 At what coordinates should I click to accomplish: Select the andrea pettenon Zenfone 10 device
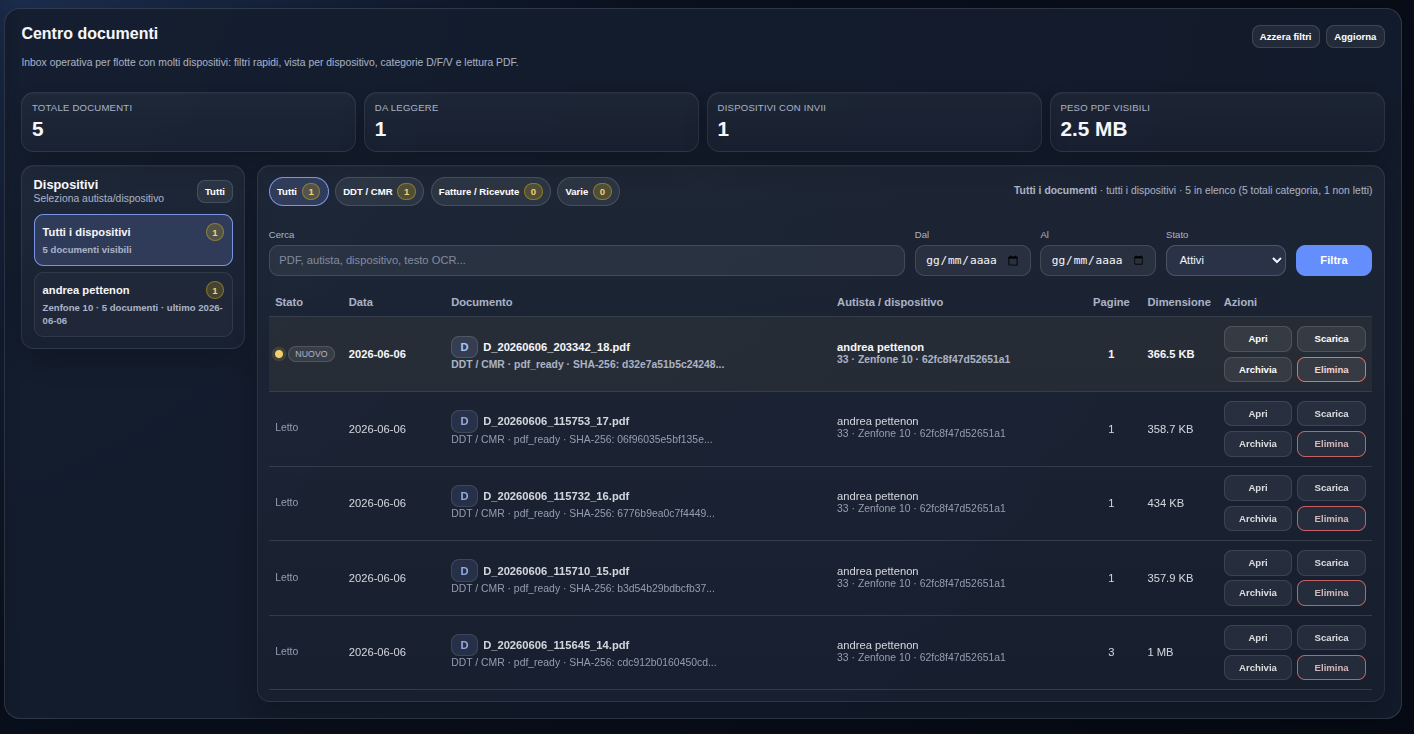[x=133, y=304]
